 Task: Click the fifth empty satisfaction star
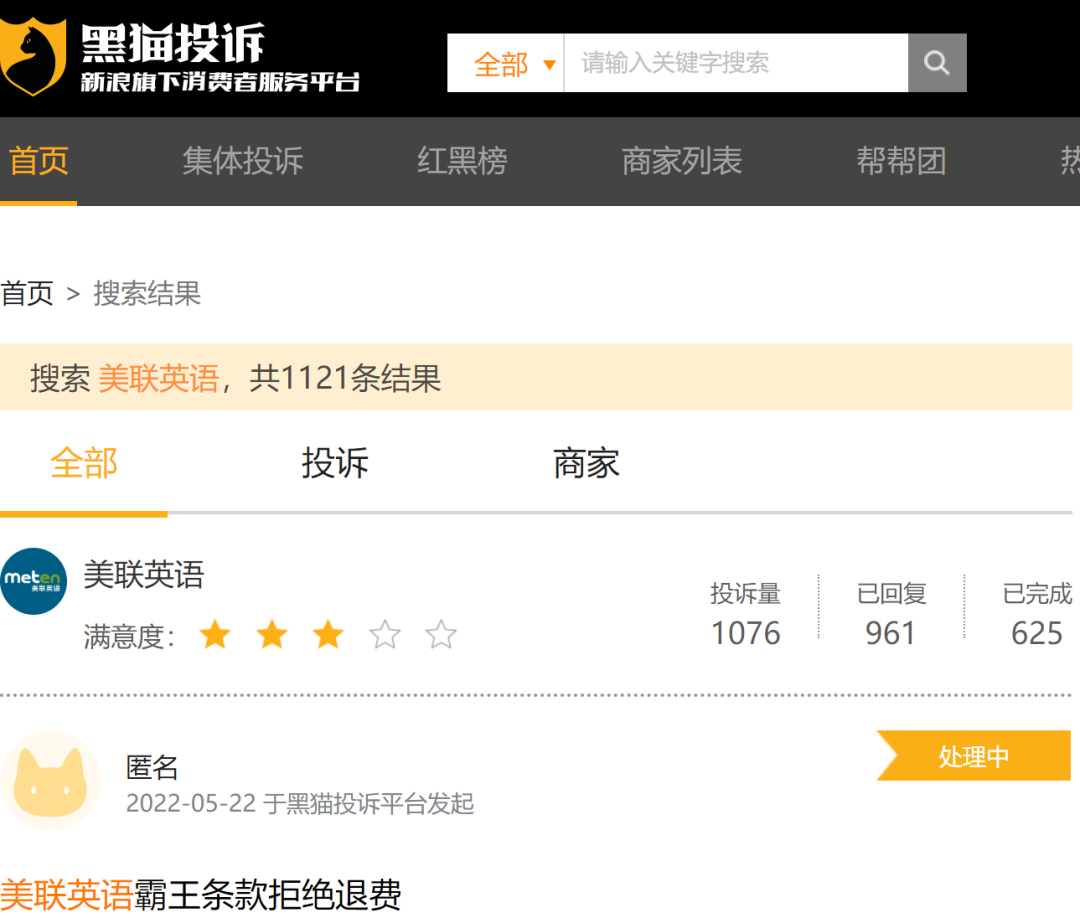[441, 635]
